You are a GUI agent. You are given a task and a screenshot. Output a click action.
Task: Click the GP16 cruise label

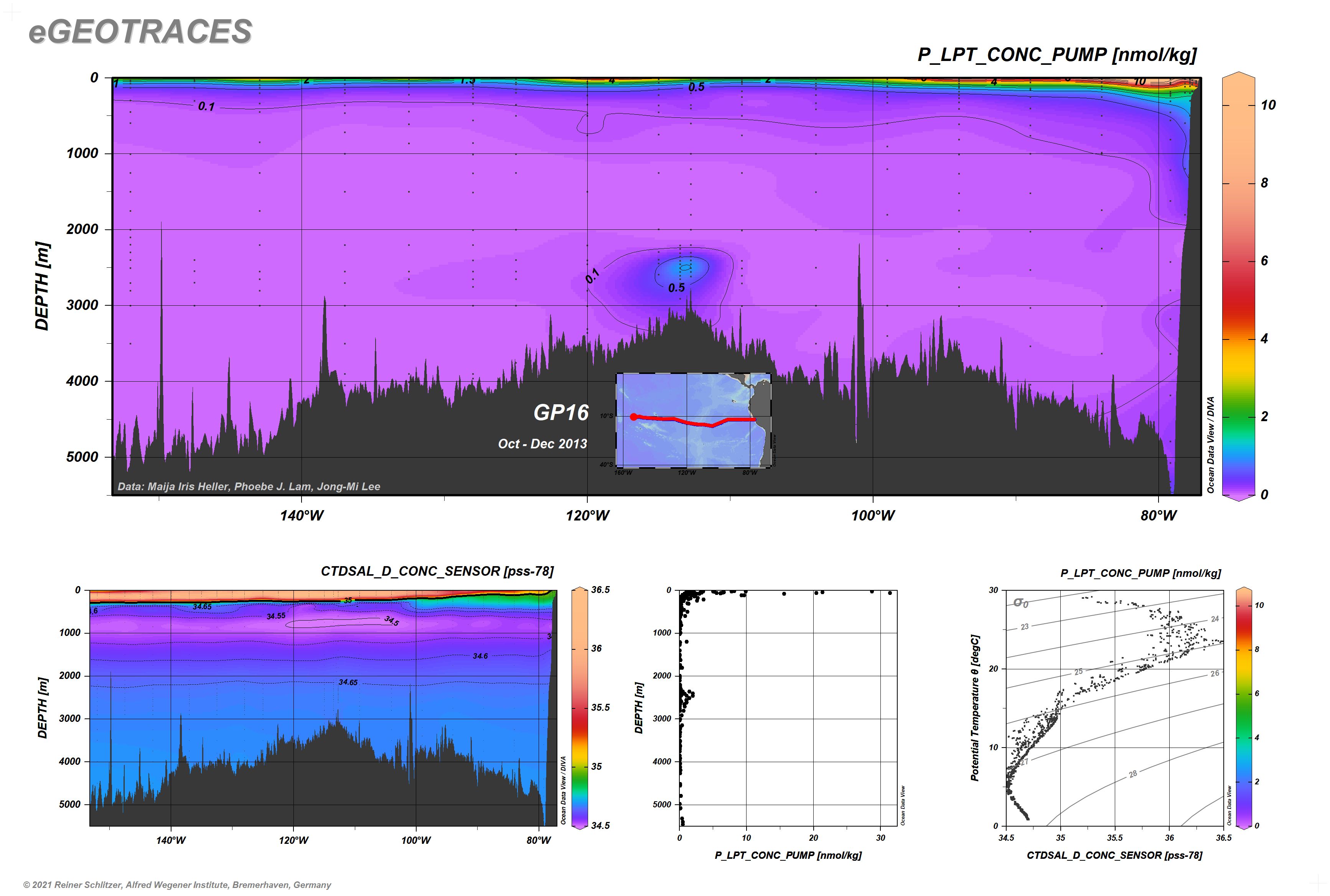(x=561, y=413)
